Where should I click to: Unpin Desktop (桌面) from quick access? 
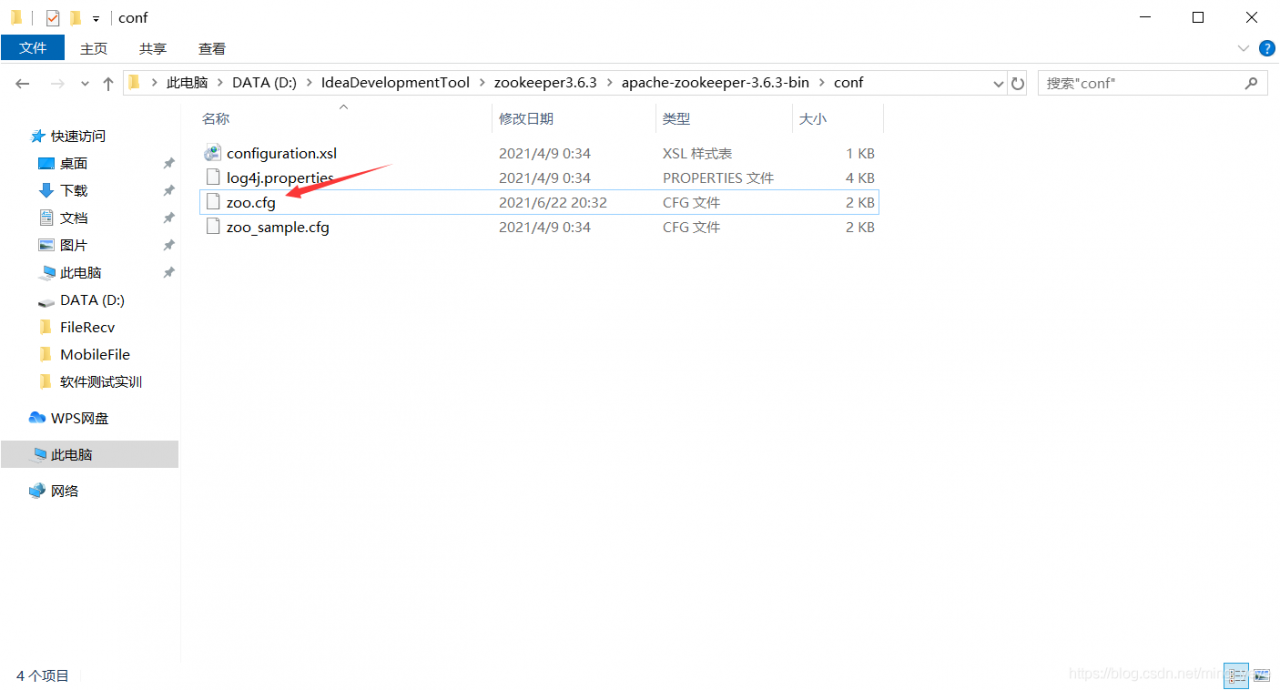[169, 163]
